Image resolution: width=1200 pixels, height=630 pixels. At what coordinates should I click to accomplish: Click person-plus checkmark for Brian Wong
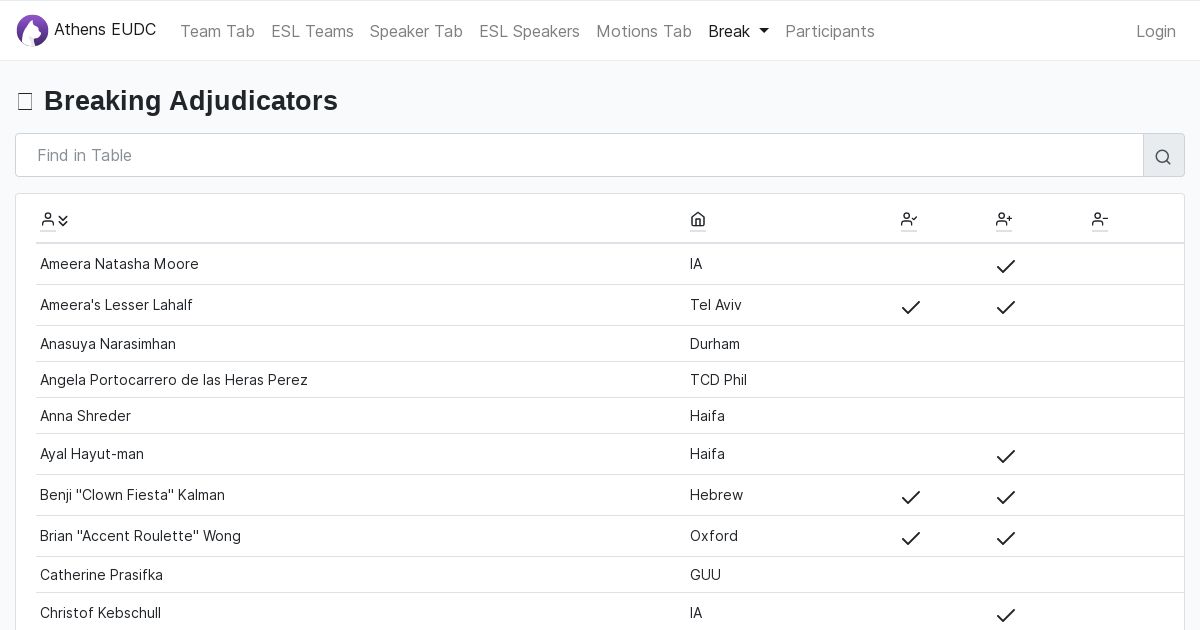[1006, 538]
